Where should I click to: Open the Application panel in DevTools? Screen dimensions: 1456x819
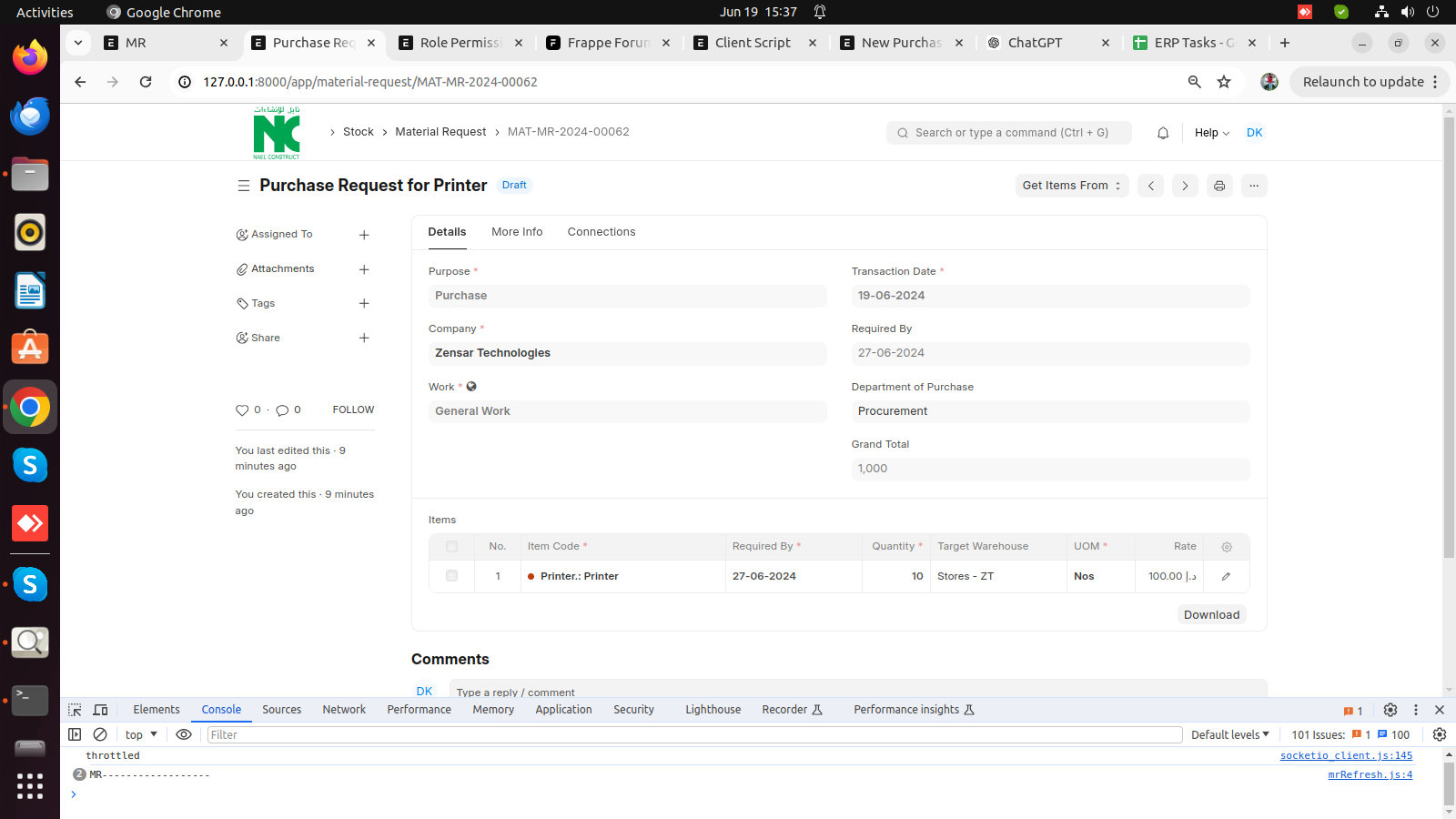[x=563, y=710]
